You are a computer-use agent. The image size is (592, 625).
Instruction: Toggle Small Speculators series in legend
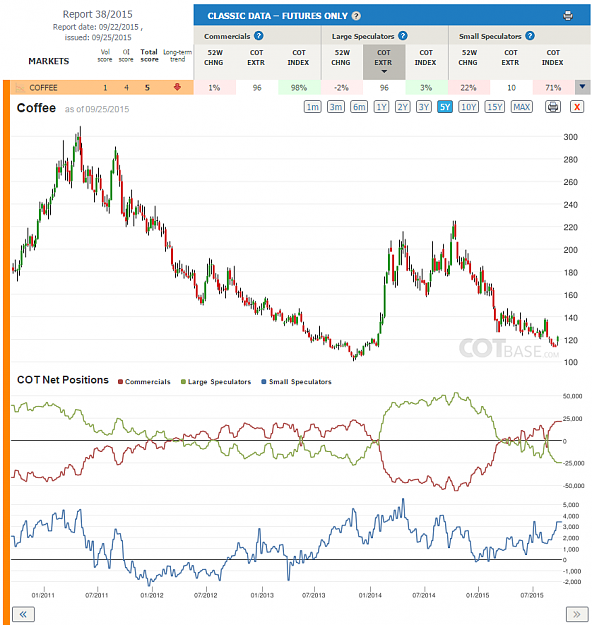click(x=296, y=381)
